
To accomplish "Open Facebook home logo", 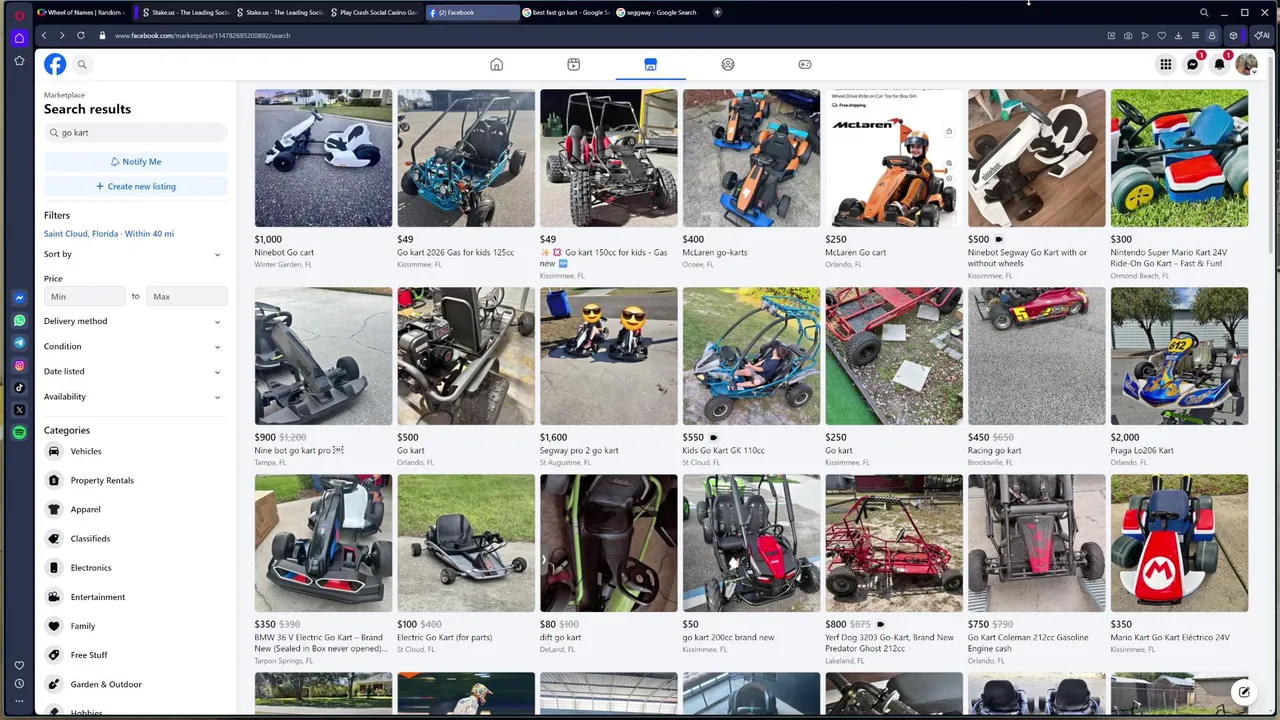I will coord(55,64).
